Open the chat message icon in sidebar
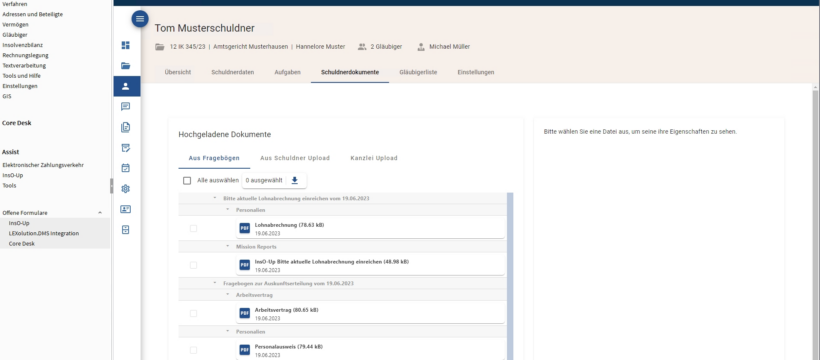This screenshot has width=820, height=360. (126, 107)
